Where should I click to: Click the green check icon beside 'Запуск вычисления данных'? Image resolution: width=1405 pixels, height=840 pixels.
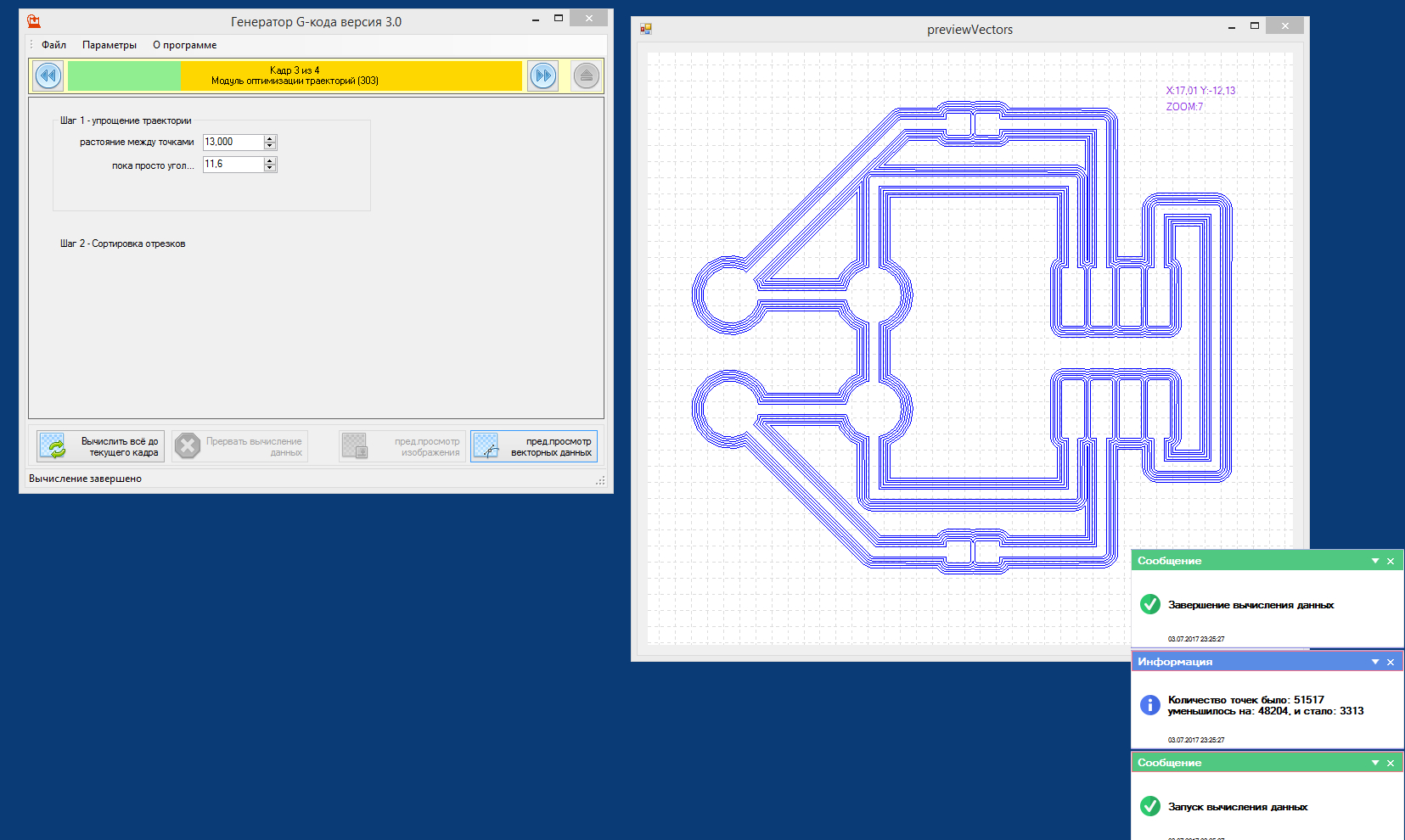pos(1150,806)
